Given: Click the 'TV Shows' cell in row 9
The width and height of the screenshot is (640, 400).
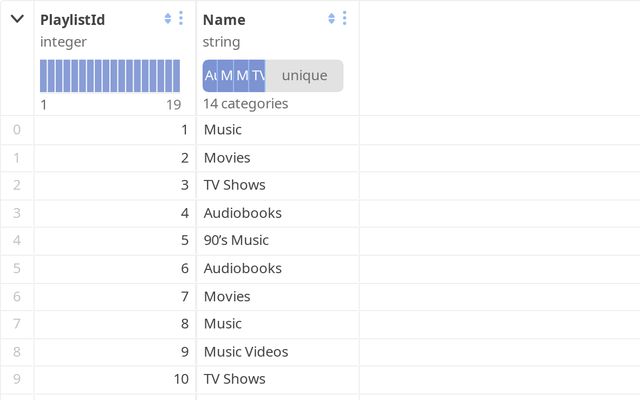Looking at the screenshot, I should click(234, 379).
